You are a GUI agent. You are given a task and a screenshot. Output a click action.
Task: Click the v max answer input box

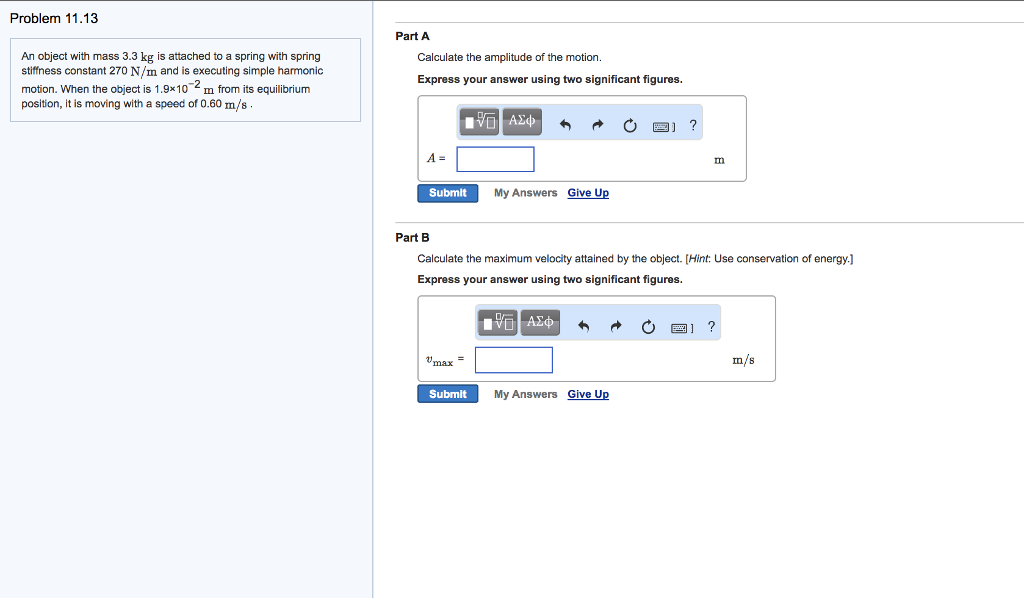513,360
